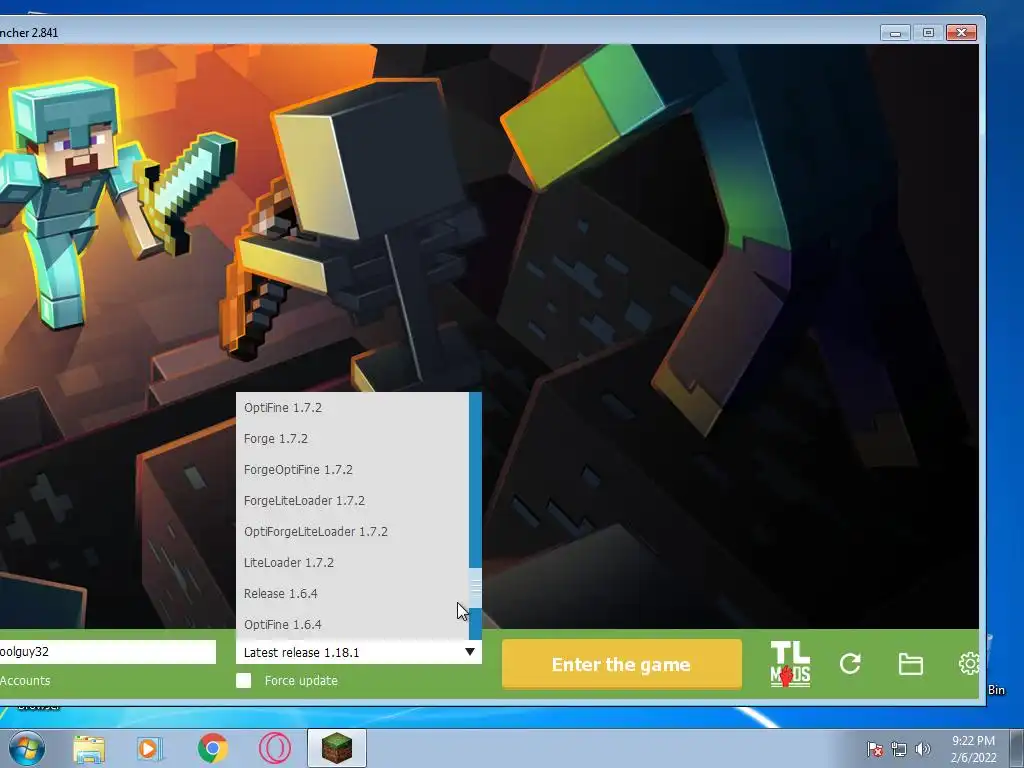
Task: Click the username input field
Action: pos(108,652)
